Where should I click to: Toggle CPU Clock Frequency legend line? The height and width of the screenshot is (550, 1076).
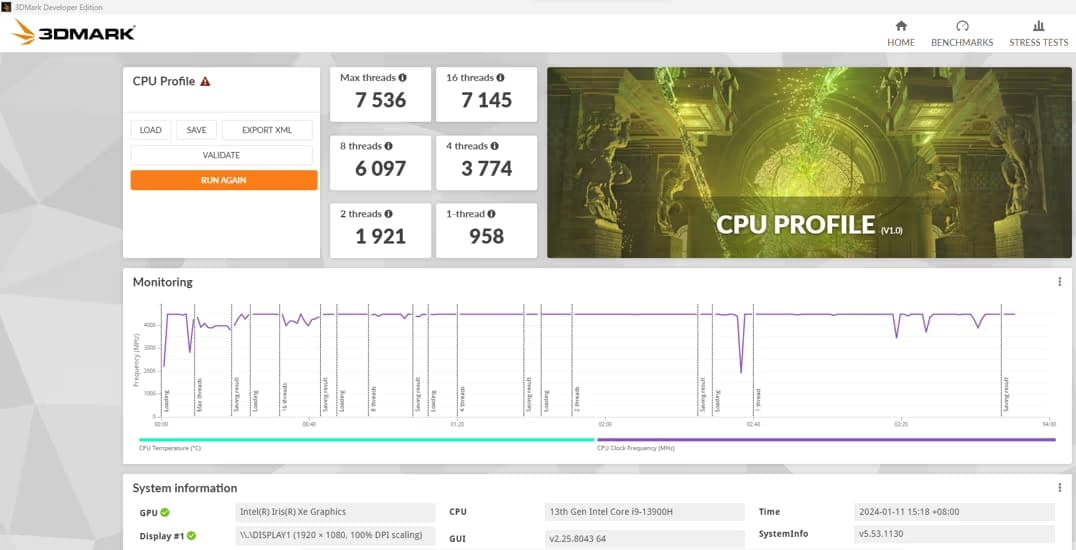pos(826,439)
